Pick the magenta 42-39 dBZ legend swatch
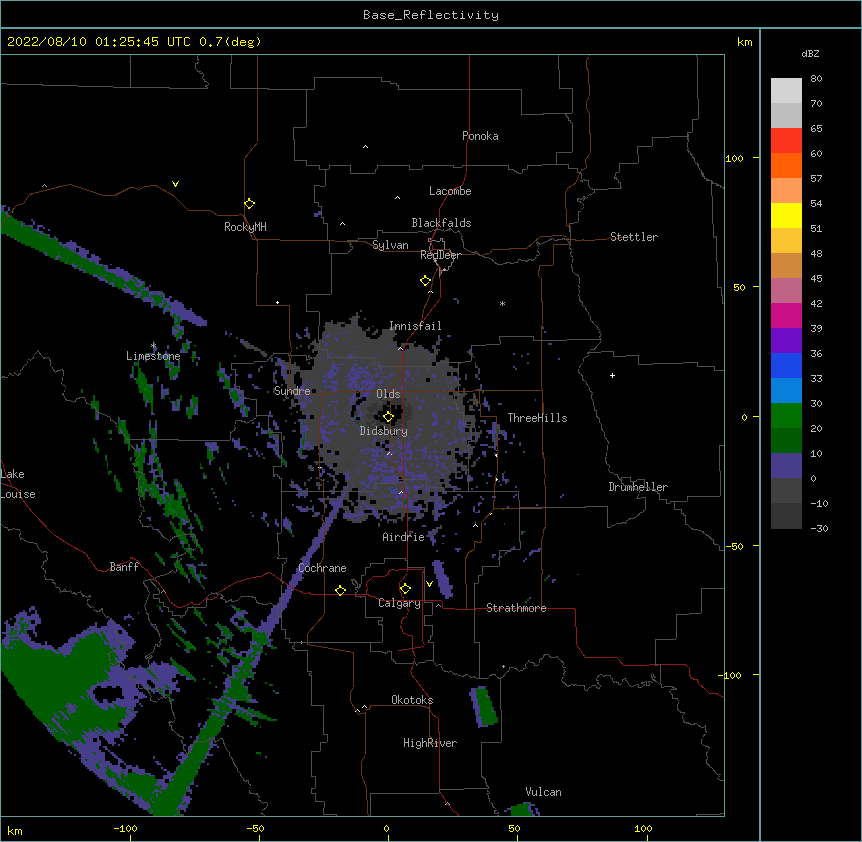Screen dimensions: 862x842 [786, 315]
